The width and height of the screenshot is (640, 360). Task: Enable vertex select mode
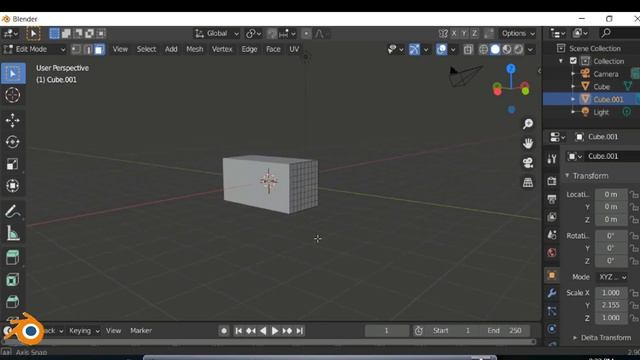76,49
